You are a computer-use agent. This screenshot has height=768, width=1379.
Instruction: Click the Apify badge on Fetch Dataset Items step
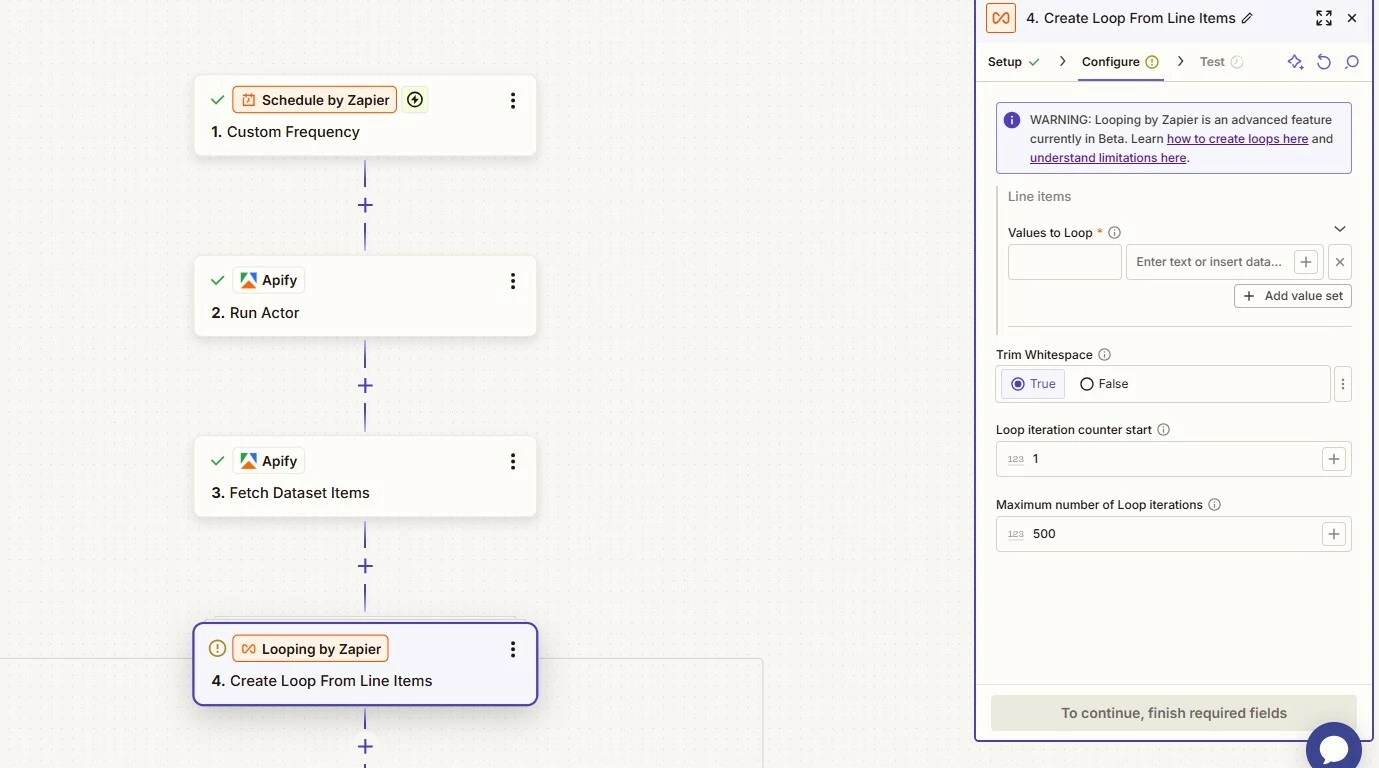pos(269,461)
